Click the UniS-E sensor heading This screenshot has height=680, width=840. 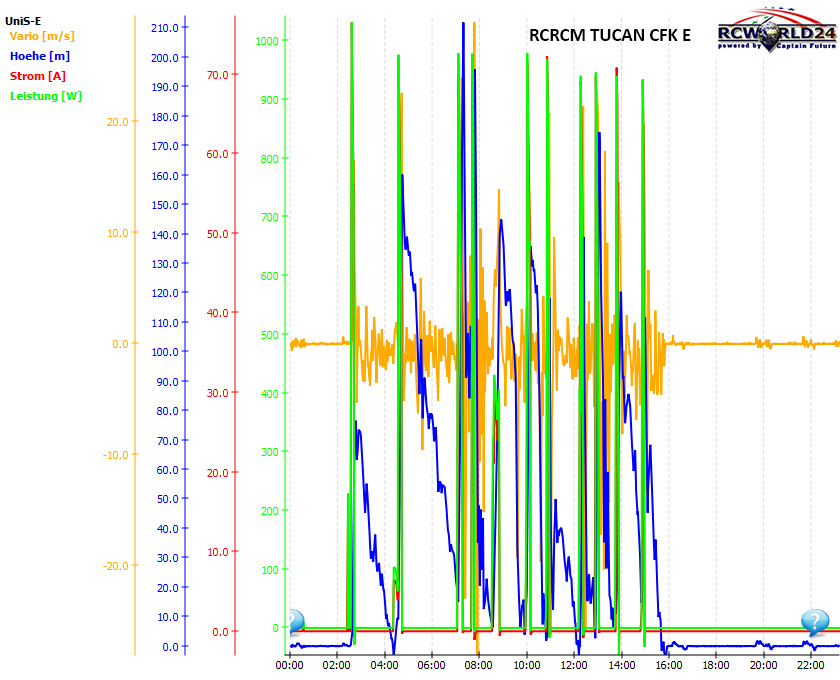point(23,20)
